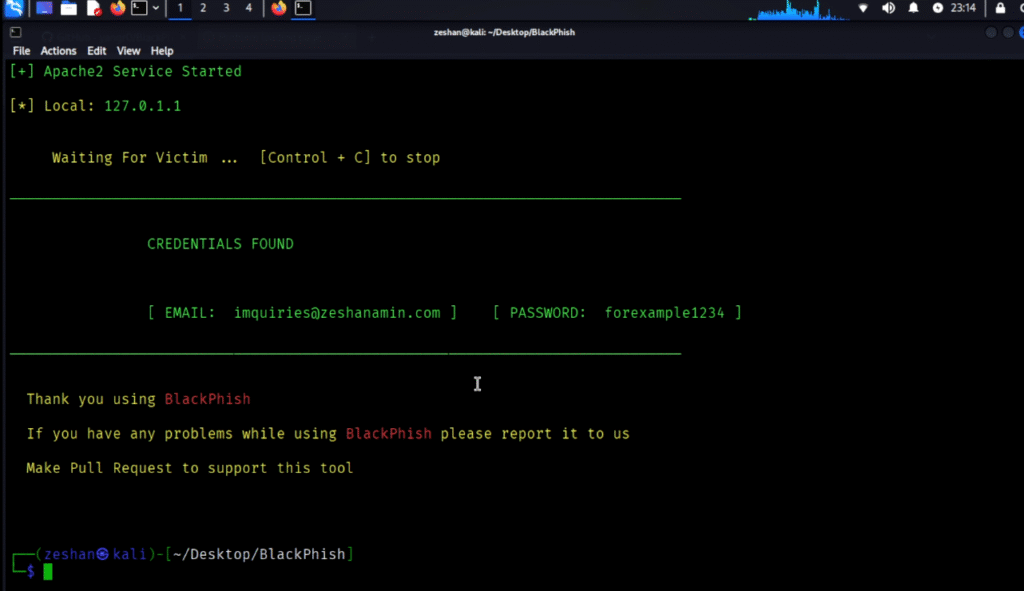Open the Help menu

[x=162, y=51]
